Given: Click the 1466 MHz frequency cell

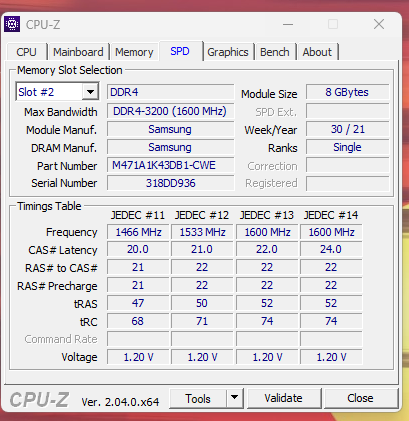Looking at the screenshot, I should pos(138,232).
